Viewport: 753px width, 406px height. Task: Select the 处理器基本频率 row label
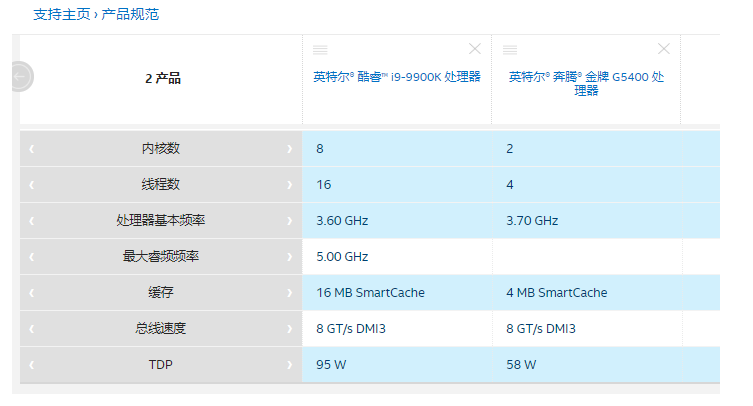click(x=161, y=221)
